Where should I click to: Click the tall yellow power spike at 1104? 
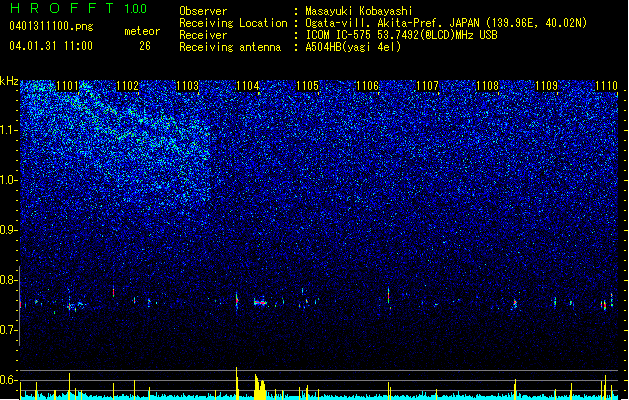click(x=237, y=383)
